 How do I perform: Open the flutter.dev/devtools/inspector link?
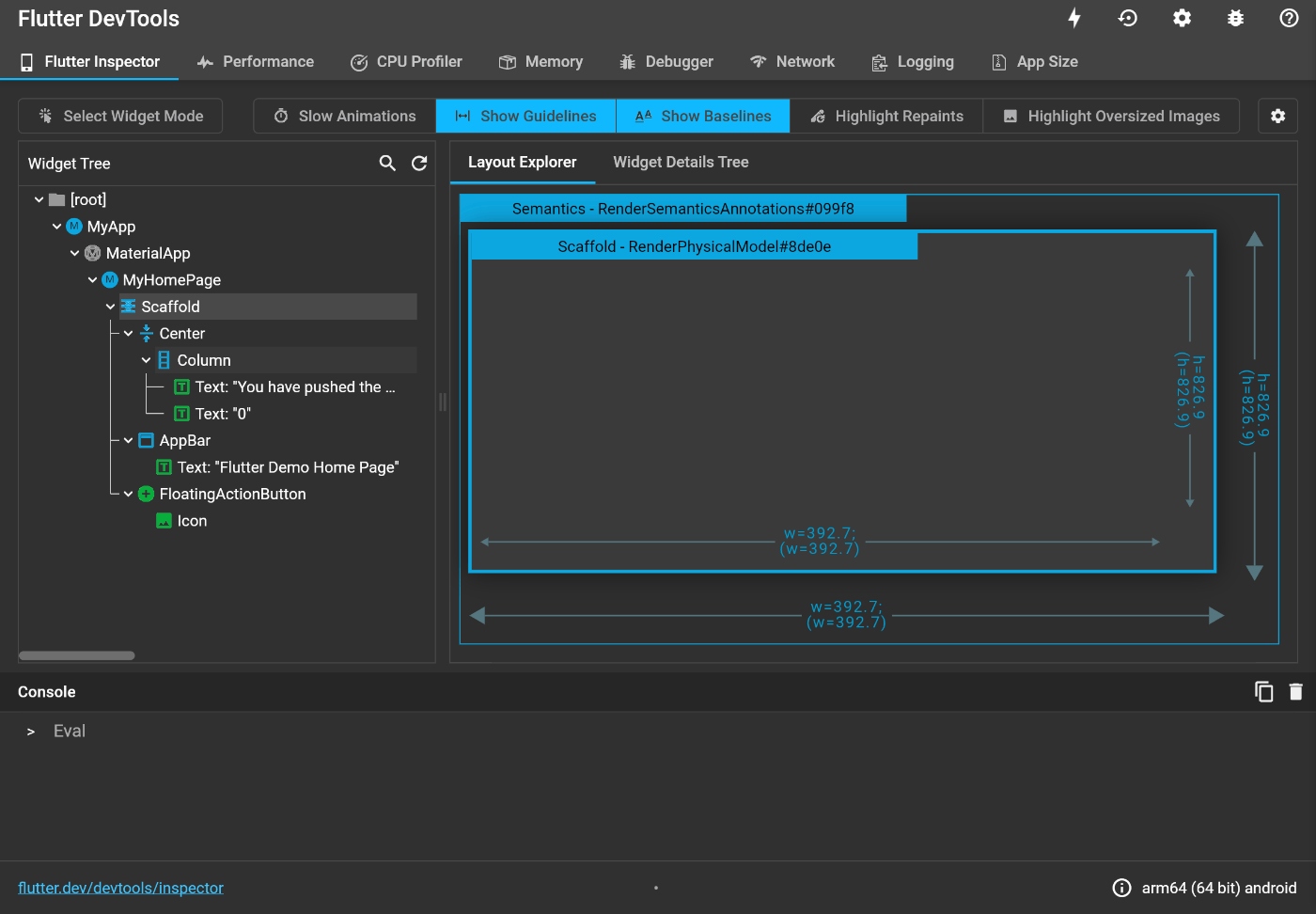pos(120,888)
